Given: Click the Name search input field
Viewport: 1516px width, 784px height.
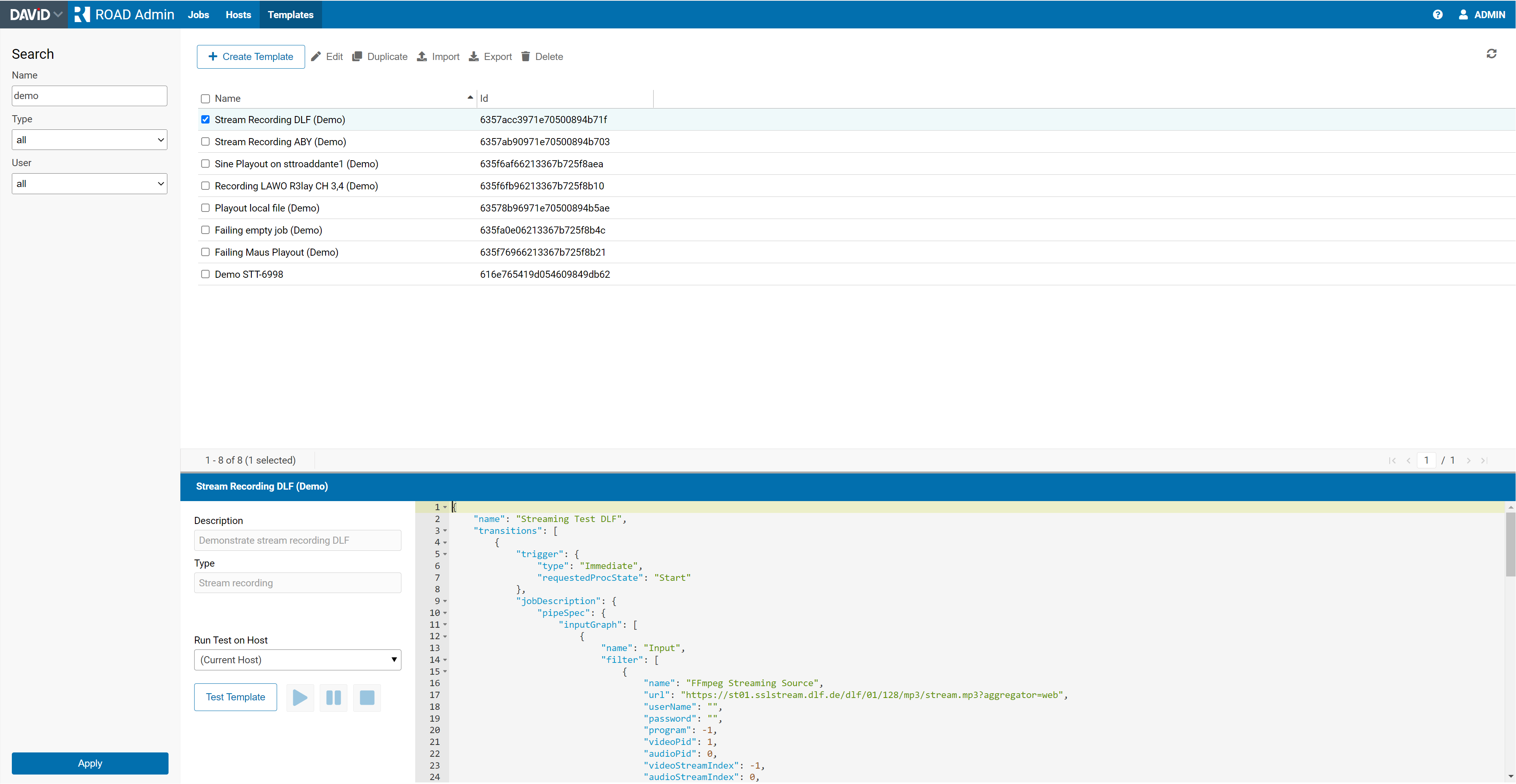Looking at the screenshot, I should click(x=90, y=96).
